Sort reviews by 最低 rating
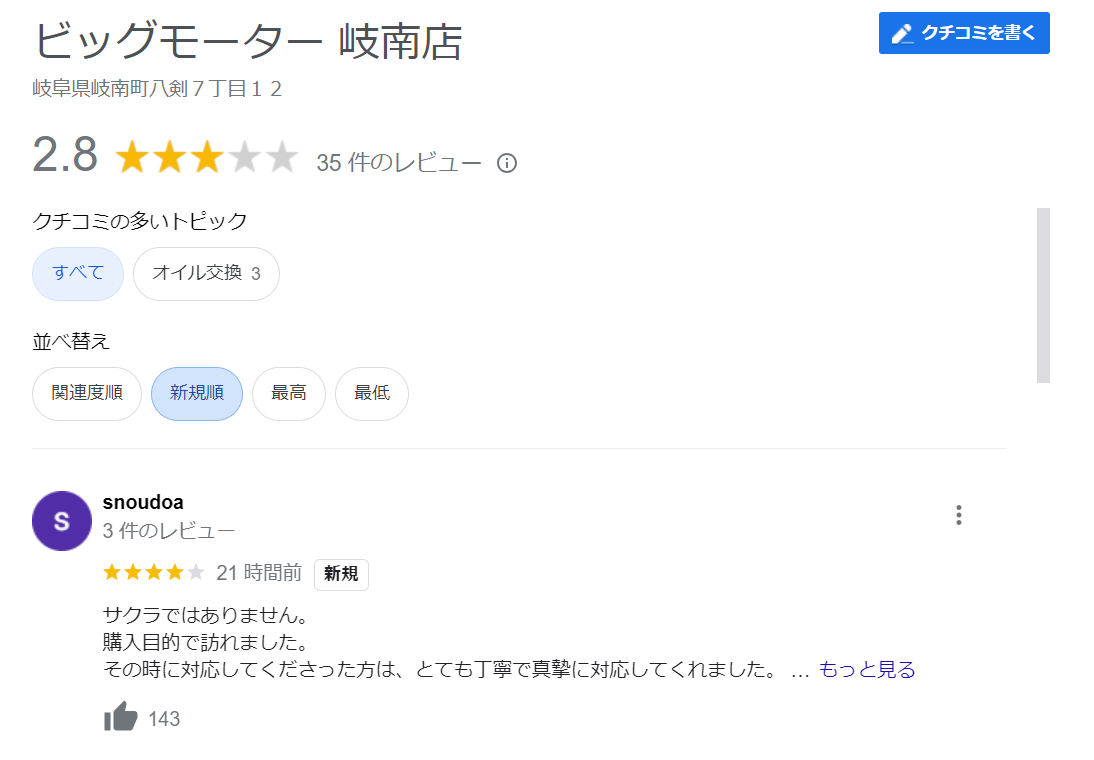Screen dimensions: 1094x760 tap(372, 394)
